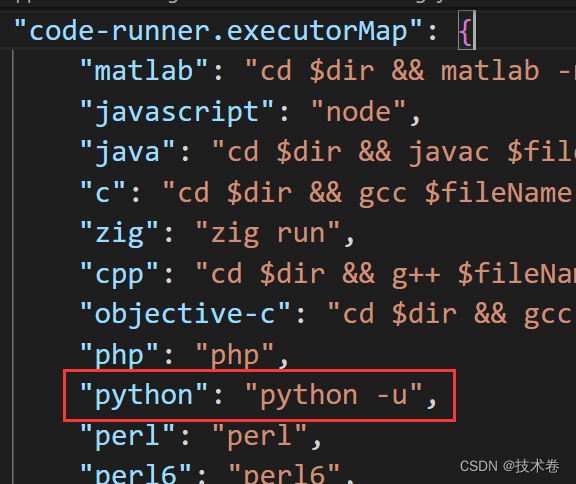Click the "zig run" value

point(268,234)
